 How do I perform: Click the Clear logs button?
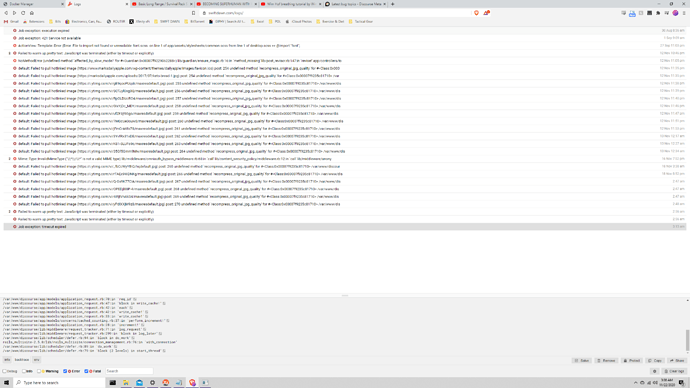pos(674,371)
